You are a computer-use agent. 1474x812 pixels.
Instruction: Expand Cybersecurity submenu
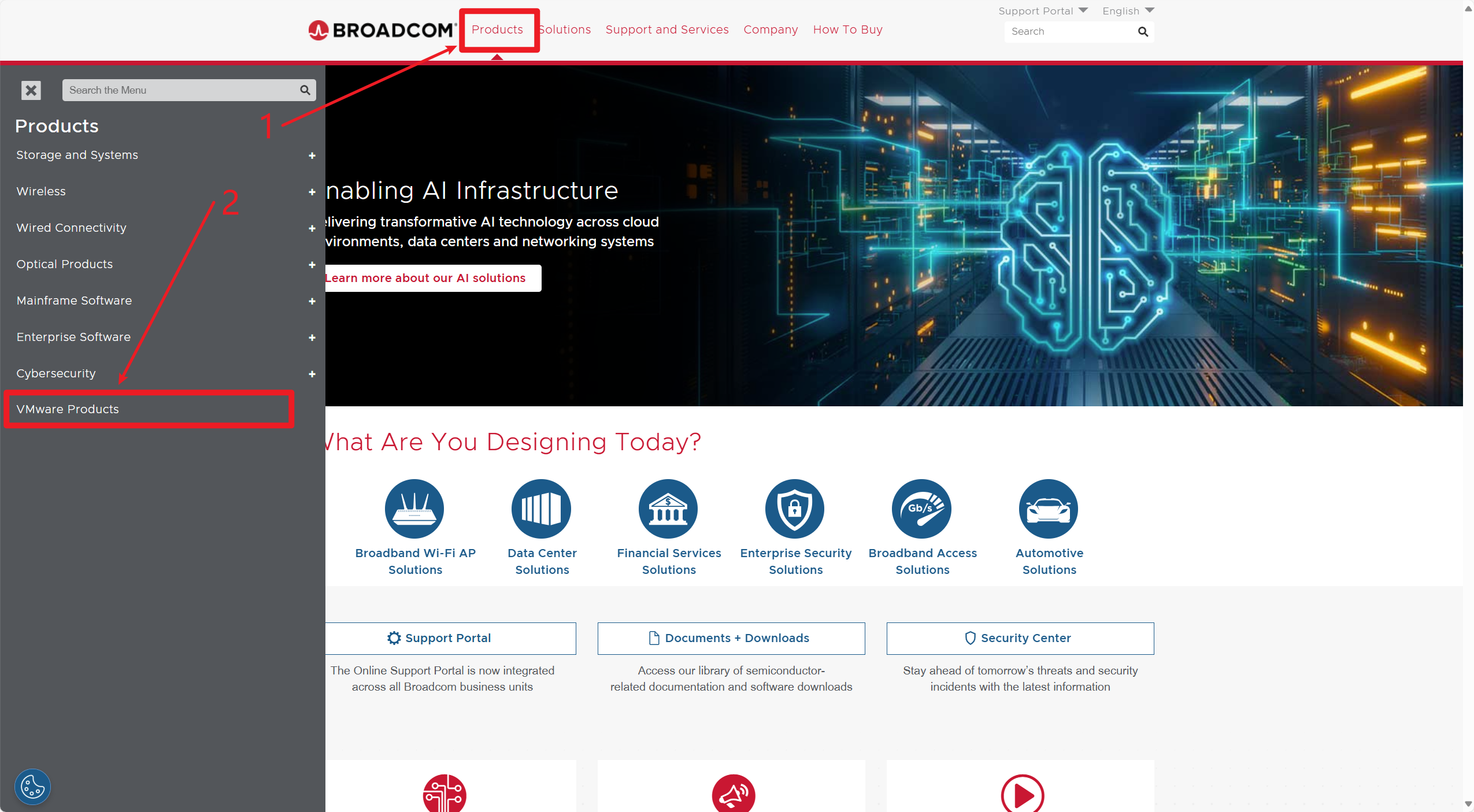click(x=312, y=374)
